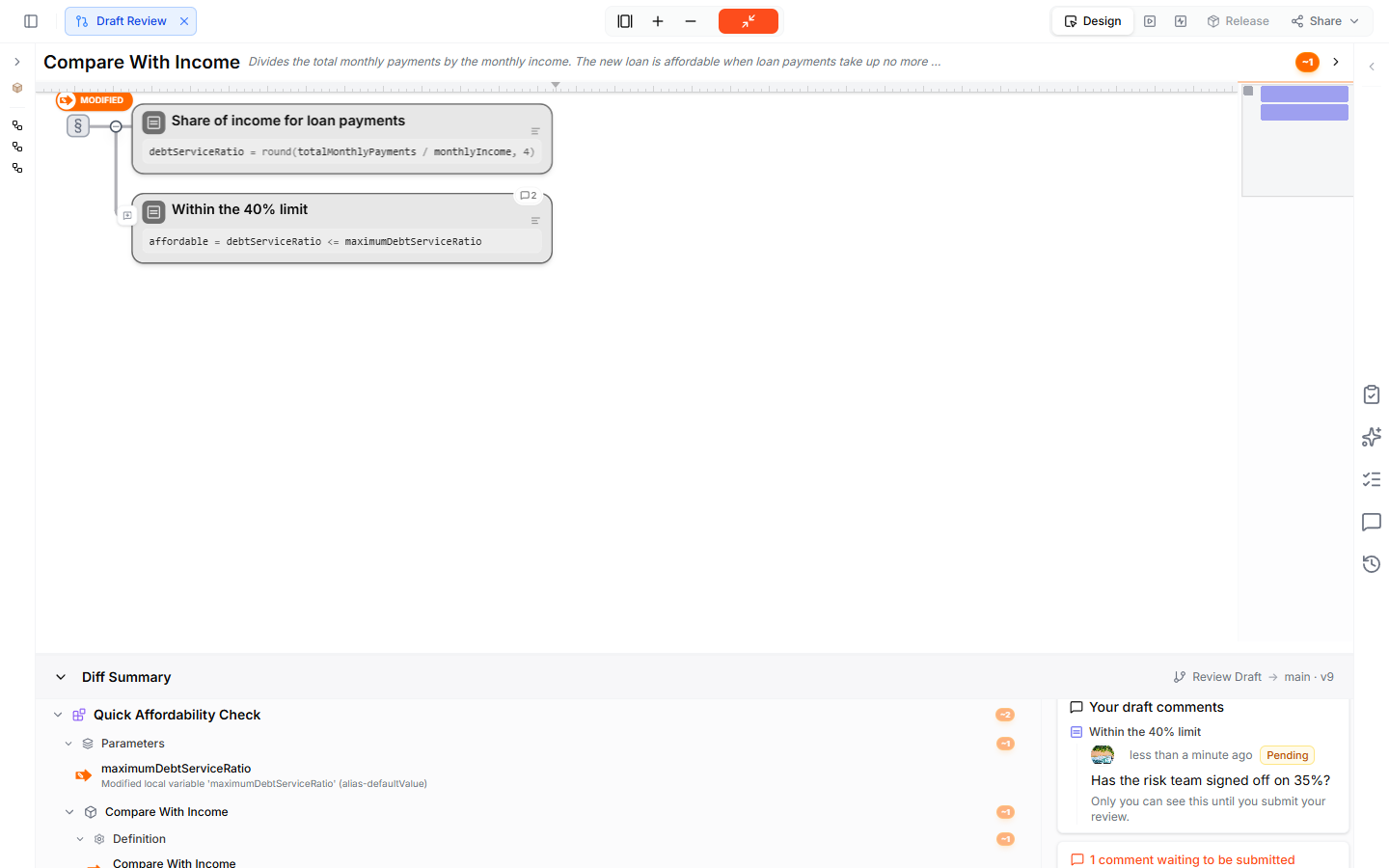Select the 'Share of income for loan payments' node
1389x868 pixels.
coord(341,139)
